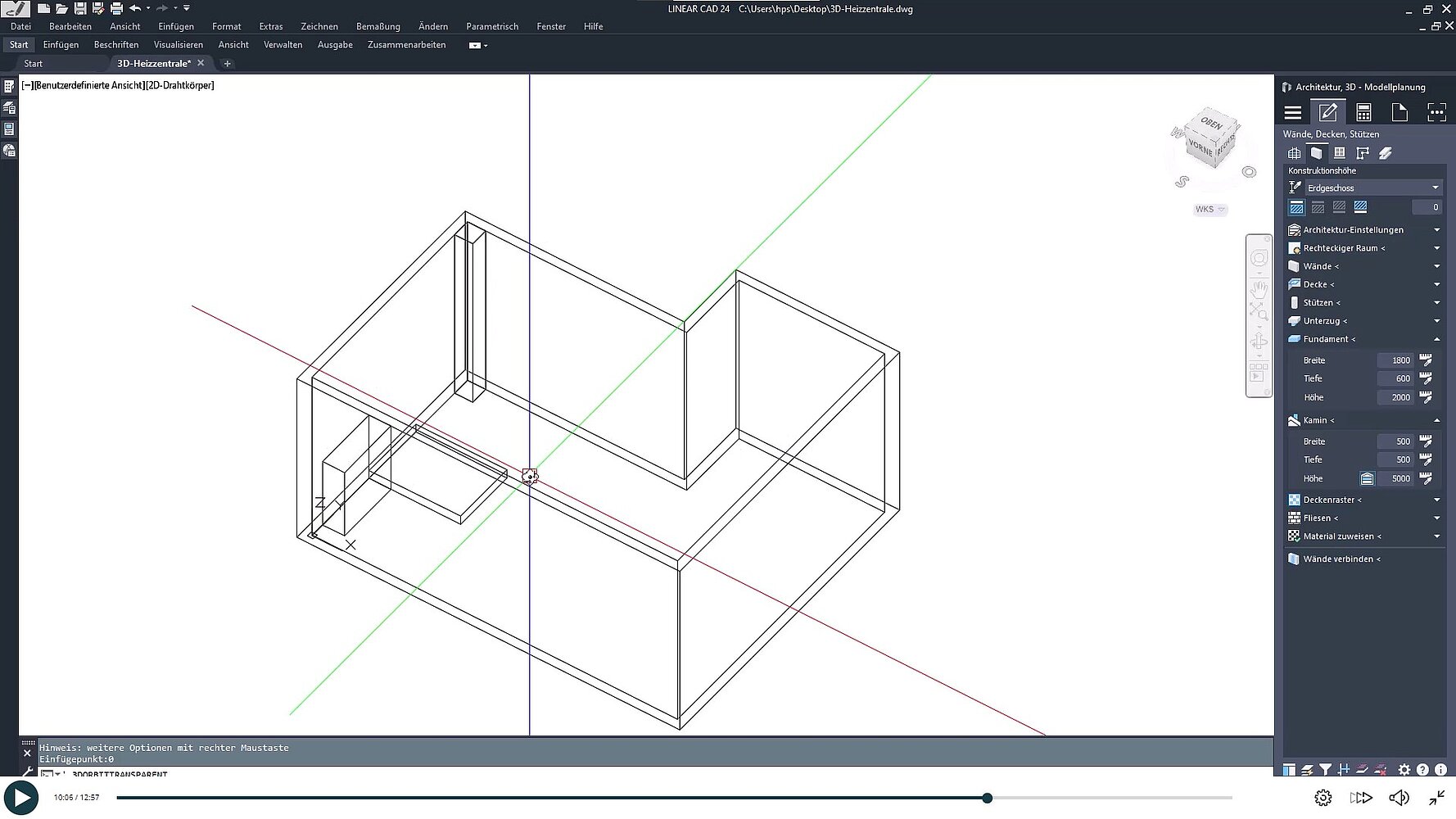Click the calculator icon in the Architektur panel
This screenshot has width=1456, height=819.
1363,112
